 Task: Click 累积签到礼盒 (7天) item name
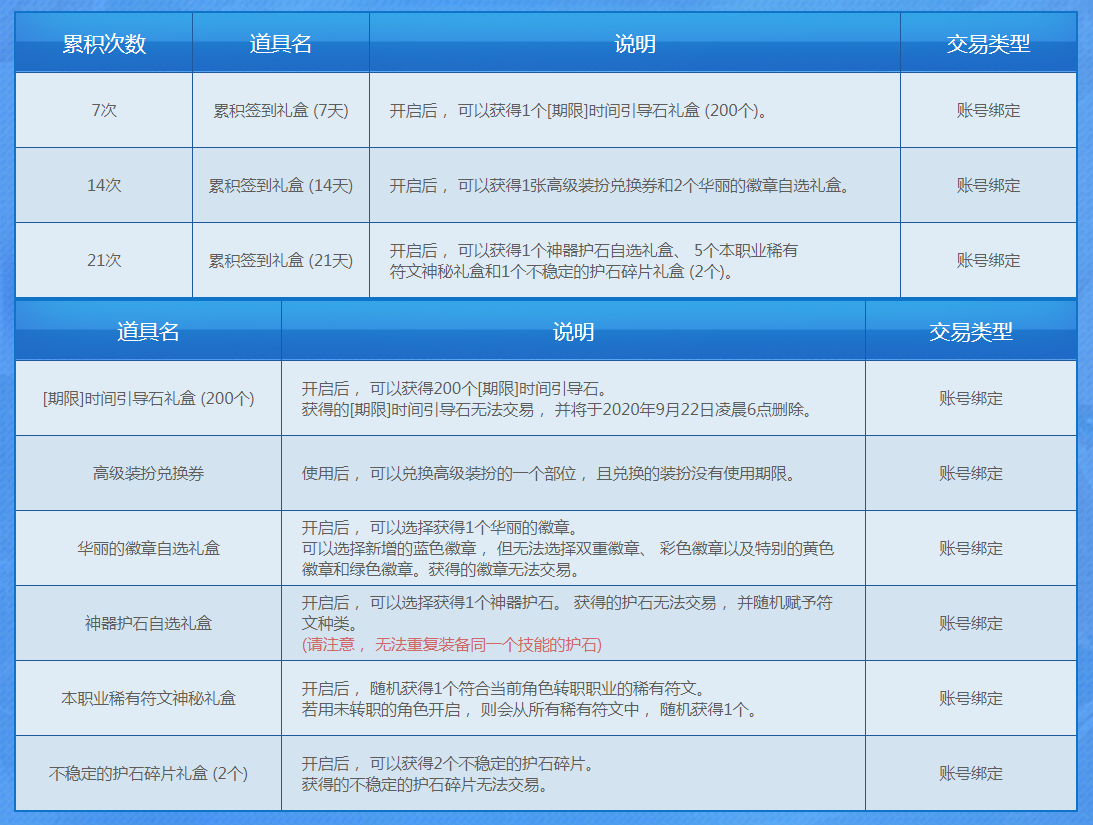tap(281, 111)
